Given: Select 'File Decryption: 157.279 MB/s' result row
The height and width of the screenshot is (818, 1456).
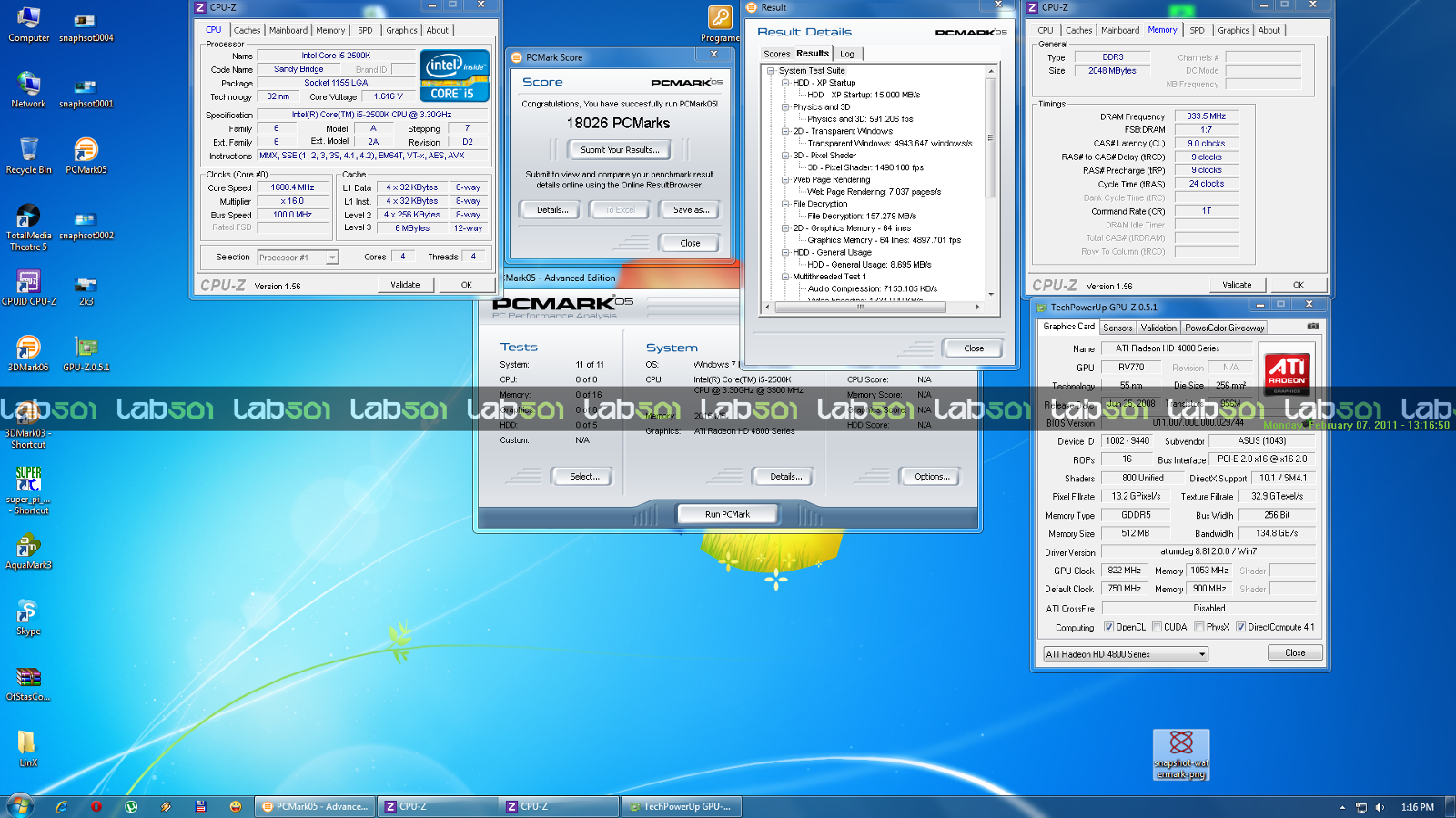Looking at the screenshot, I should click(862, 217).
